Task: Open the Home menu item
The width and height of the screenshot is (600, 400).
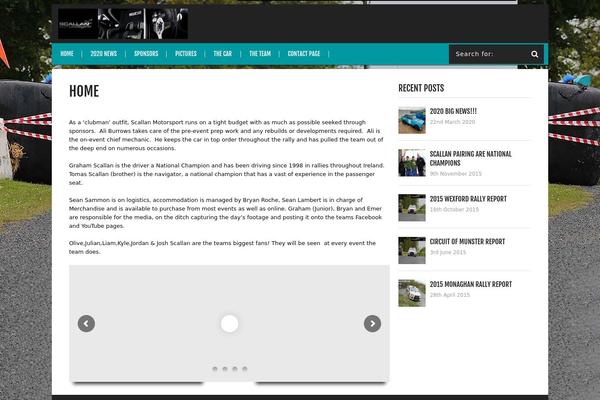Action: point(67,54)
